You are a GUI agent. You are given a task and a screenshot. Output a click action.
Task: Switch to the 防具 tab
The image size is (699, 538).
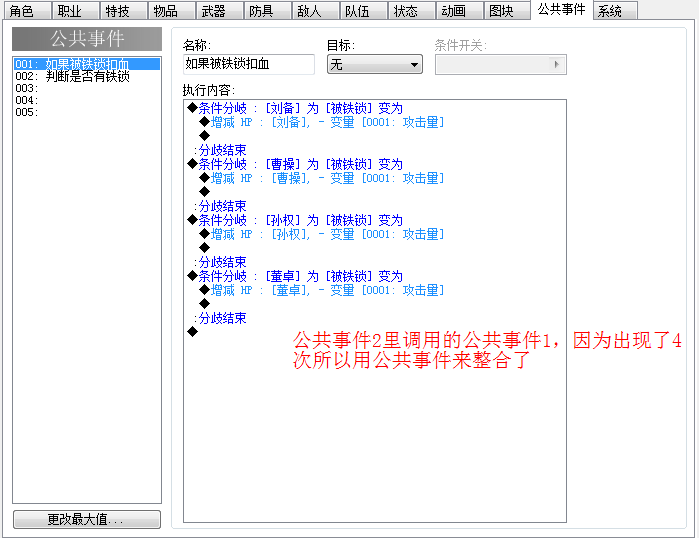pyautogui.click(x=268, y=11)
